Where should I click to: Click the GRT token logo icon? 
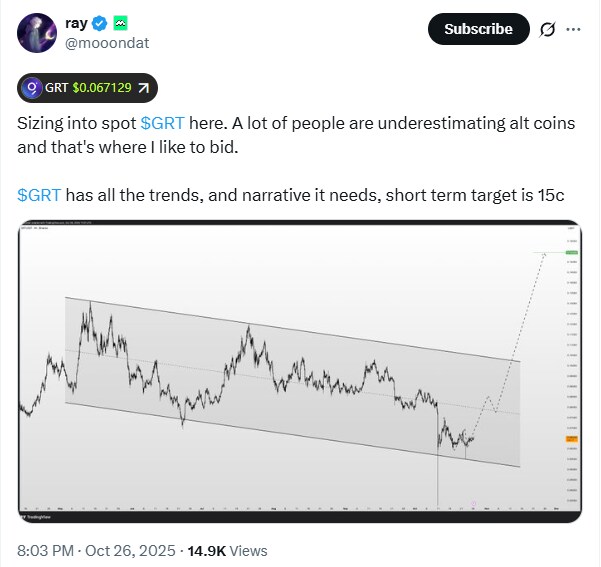(33, 89)
